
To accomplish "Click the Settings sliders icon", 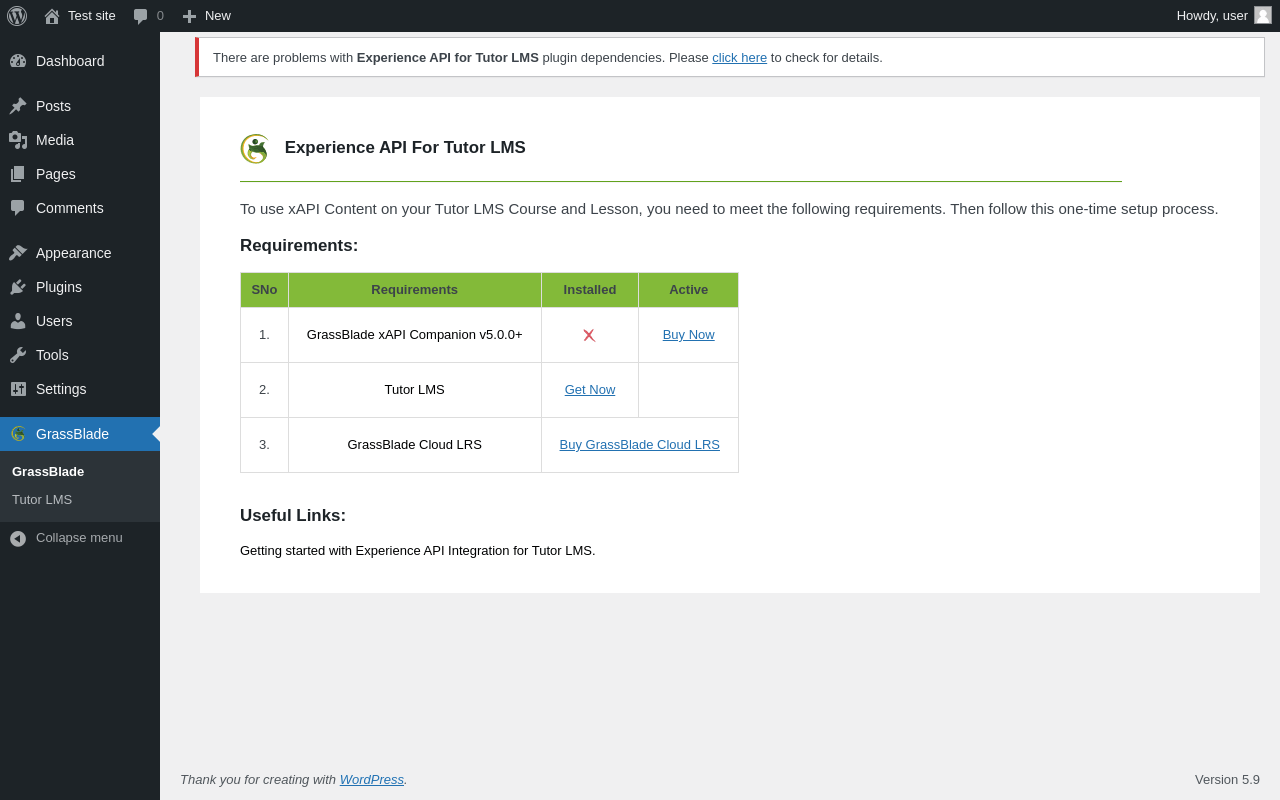I will (18, 389).
